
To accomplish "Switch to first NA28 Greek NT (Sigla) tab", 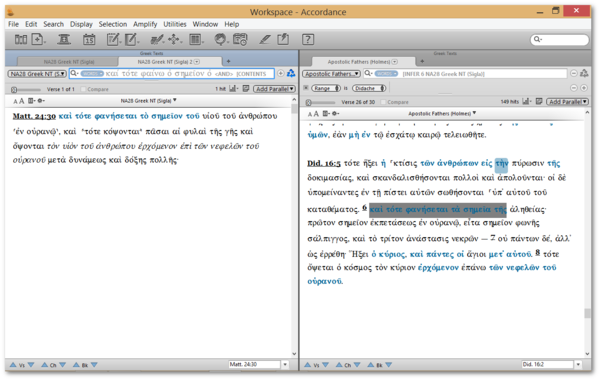I will [x=68, y=62].
